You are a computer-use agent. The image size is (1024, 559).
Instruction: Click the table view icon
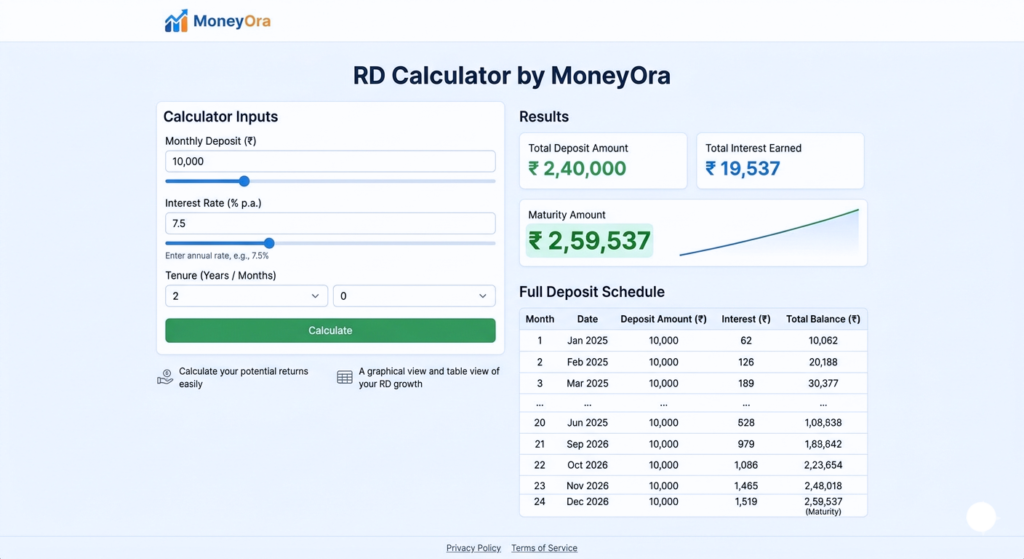[x=345, y=377]
